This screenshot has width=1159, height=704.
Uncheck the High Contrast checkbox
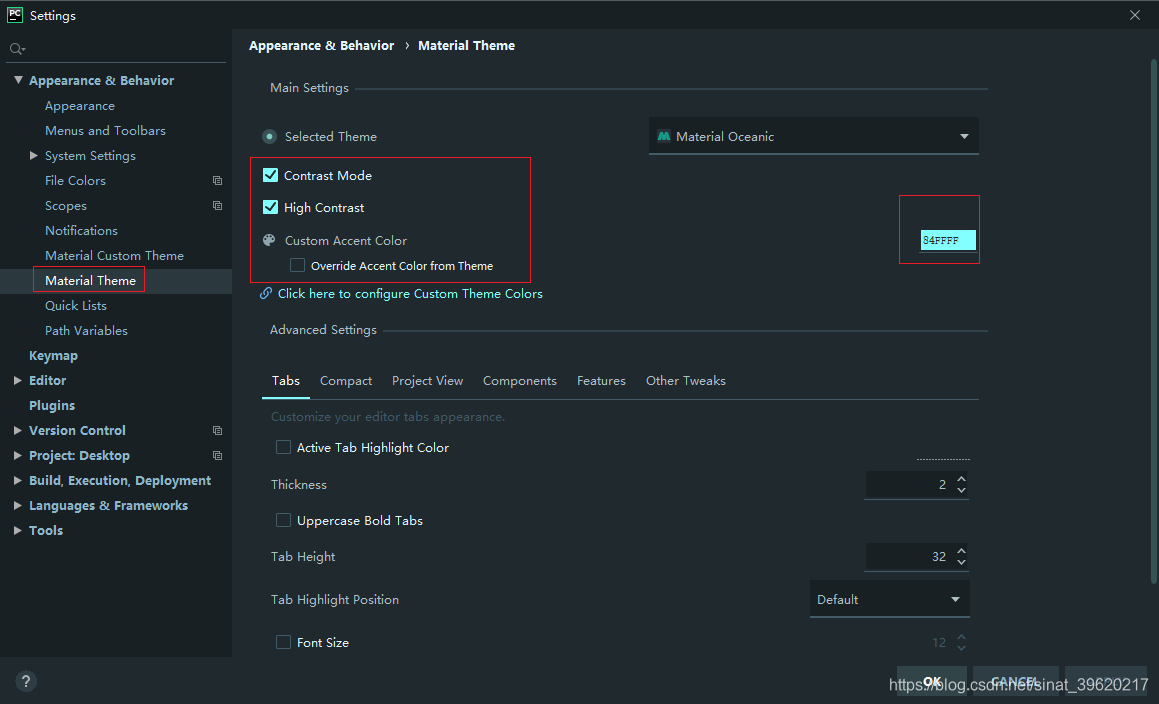point(271,207)
